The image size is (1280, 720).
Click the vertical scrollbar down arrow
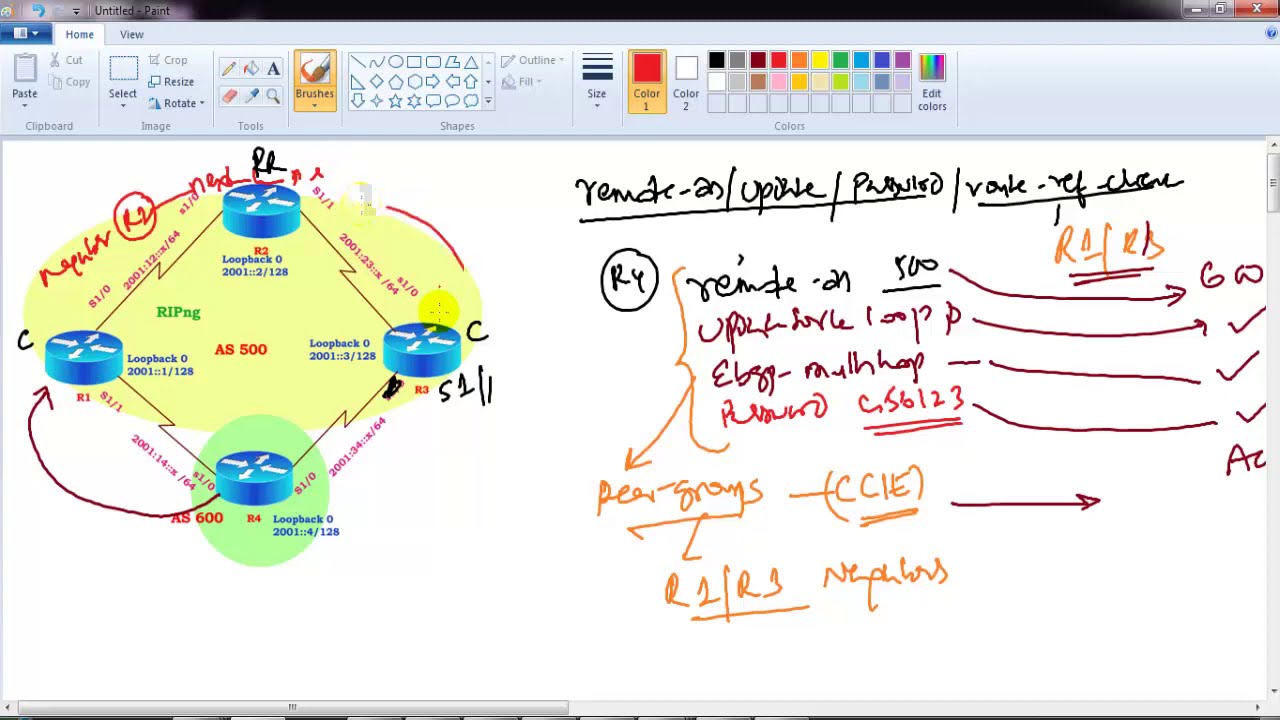point(1272,690)
